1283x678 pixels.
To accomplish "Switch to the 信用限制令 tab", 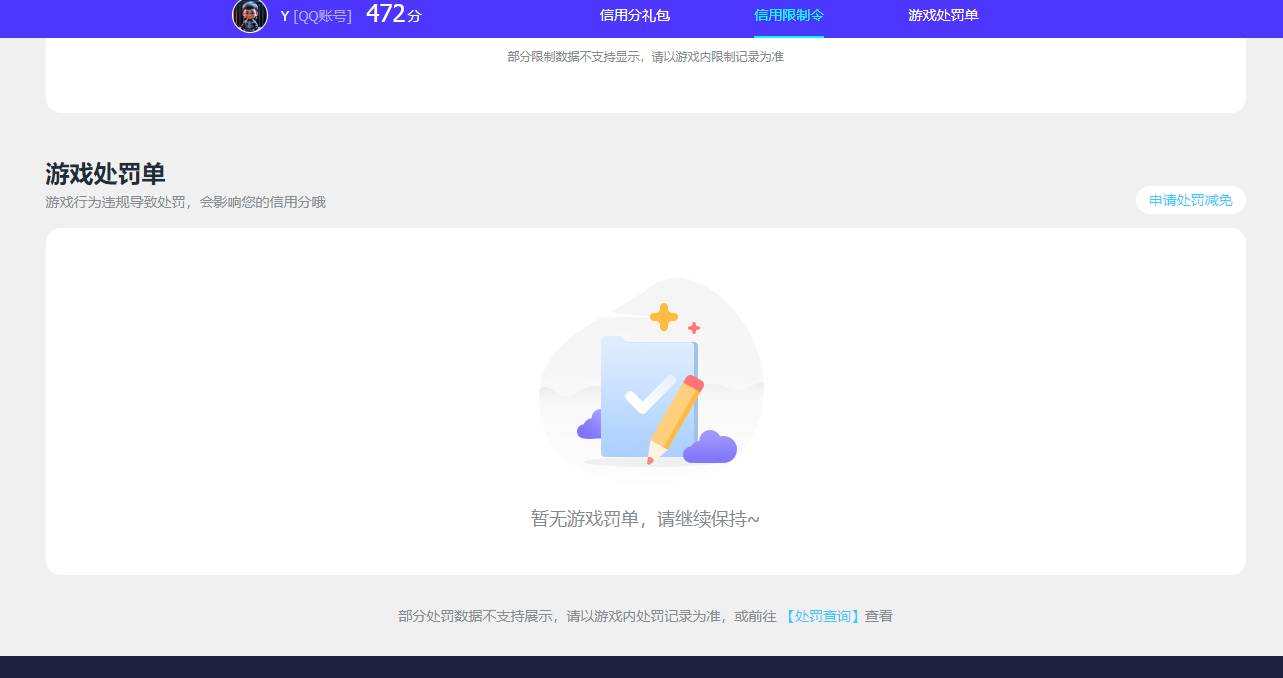I will click(789, 16).
